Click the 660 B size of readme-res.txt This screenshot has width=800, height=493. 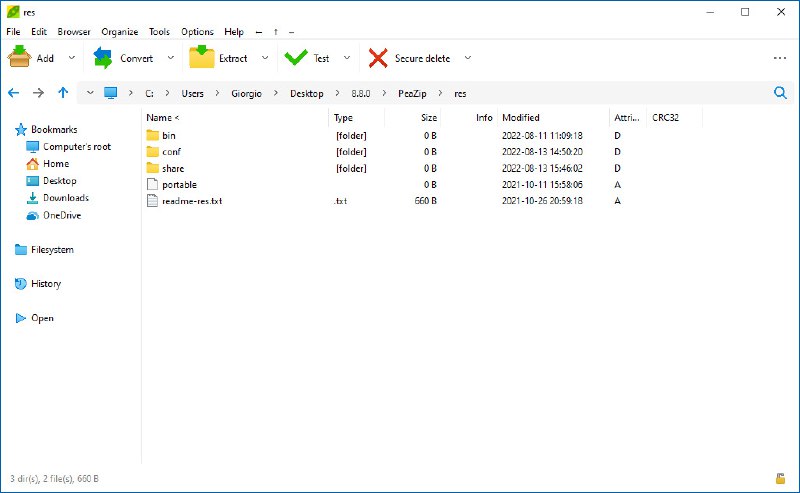click(425, 201)
